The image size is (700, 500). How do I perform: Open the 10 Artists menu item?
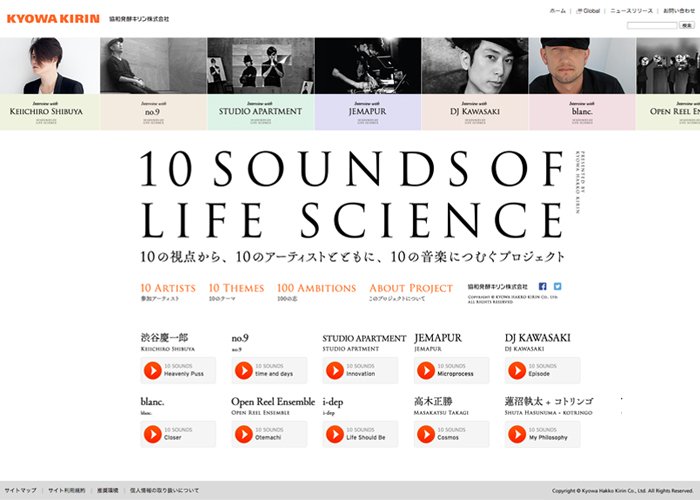tap(168, 292)
